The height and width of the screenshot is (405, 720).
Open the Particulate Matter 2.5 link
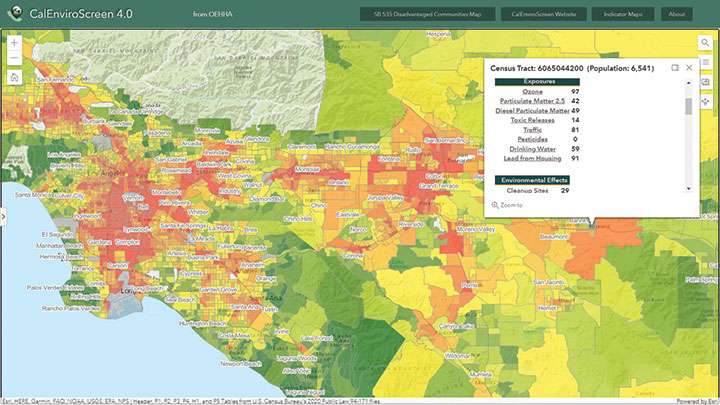pyautogui.click(x=532, y=101)
